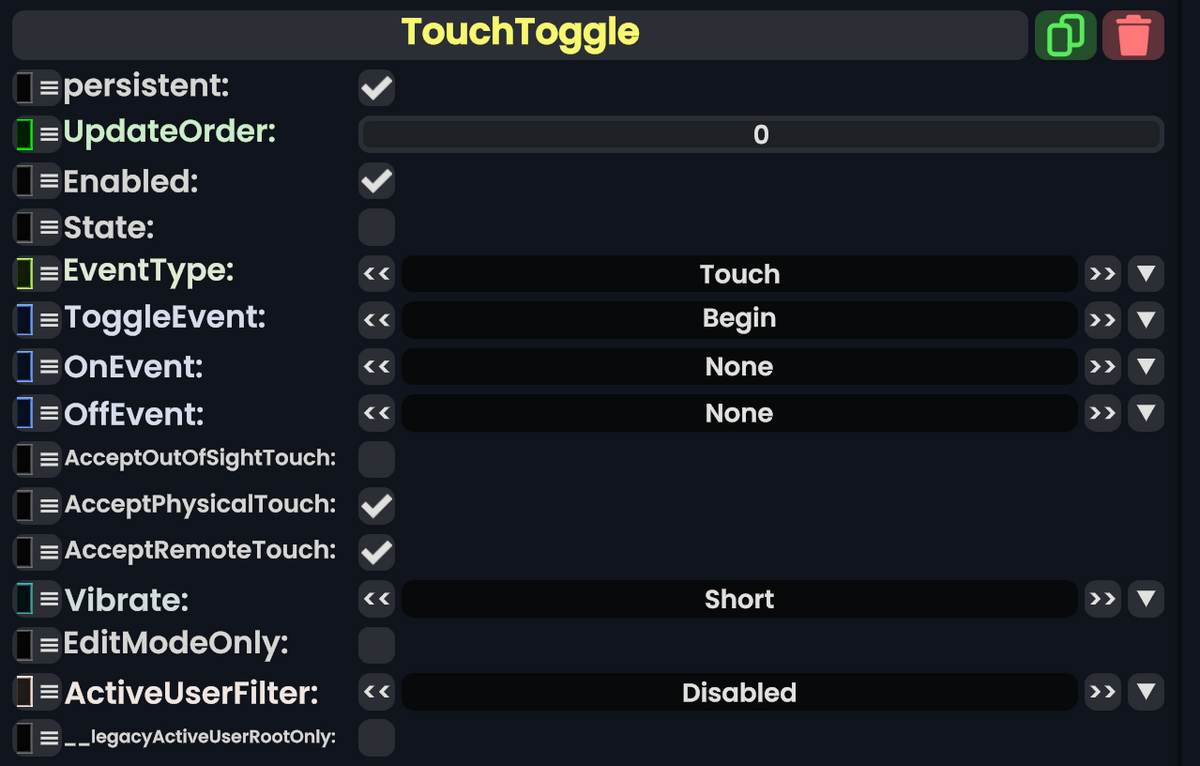Enable the EditModeOnly checkbox
This screenshot has height=766, width=1200.
(x=376, y=645)
